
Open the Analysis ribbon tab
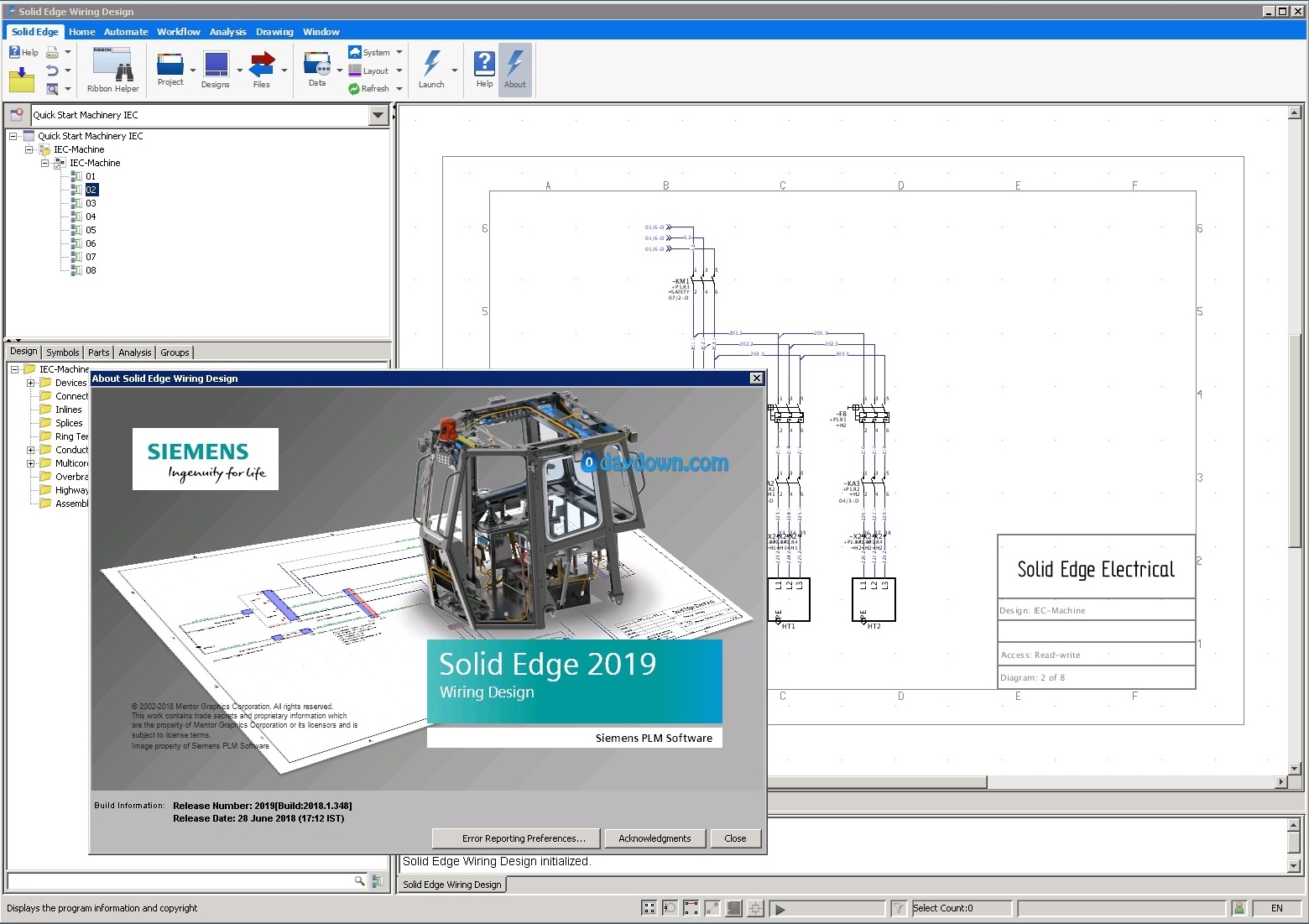click(x=228, y=32)
